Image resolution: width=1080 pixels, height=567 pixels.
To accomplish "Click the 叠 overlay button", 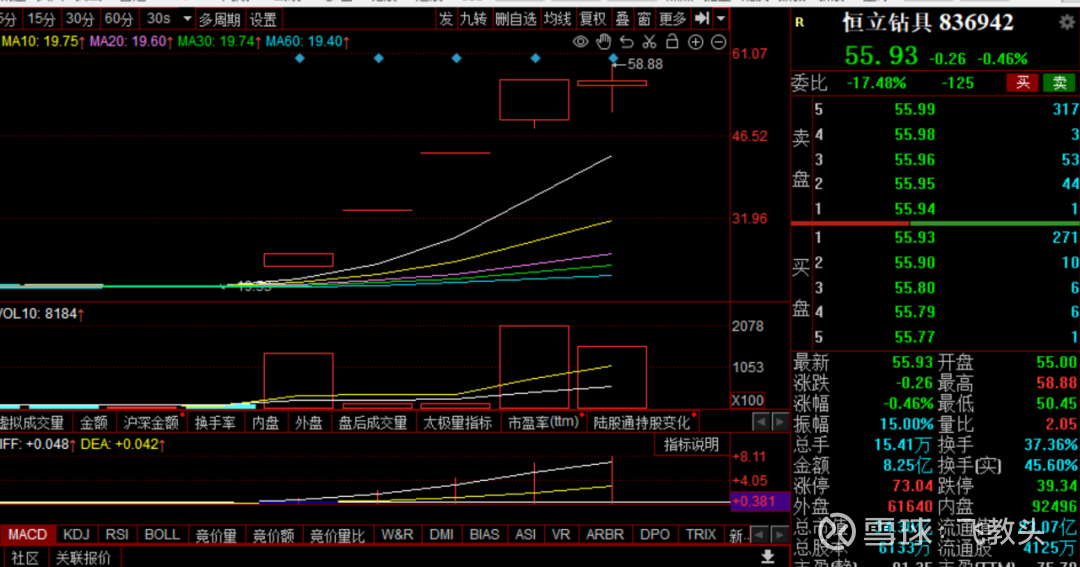I will [x=623, y=19].
